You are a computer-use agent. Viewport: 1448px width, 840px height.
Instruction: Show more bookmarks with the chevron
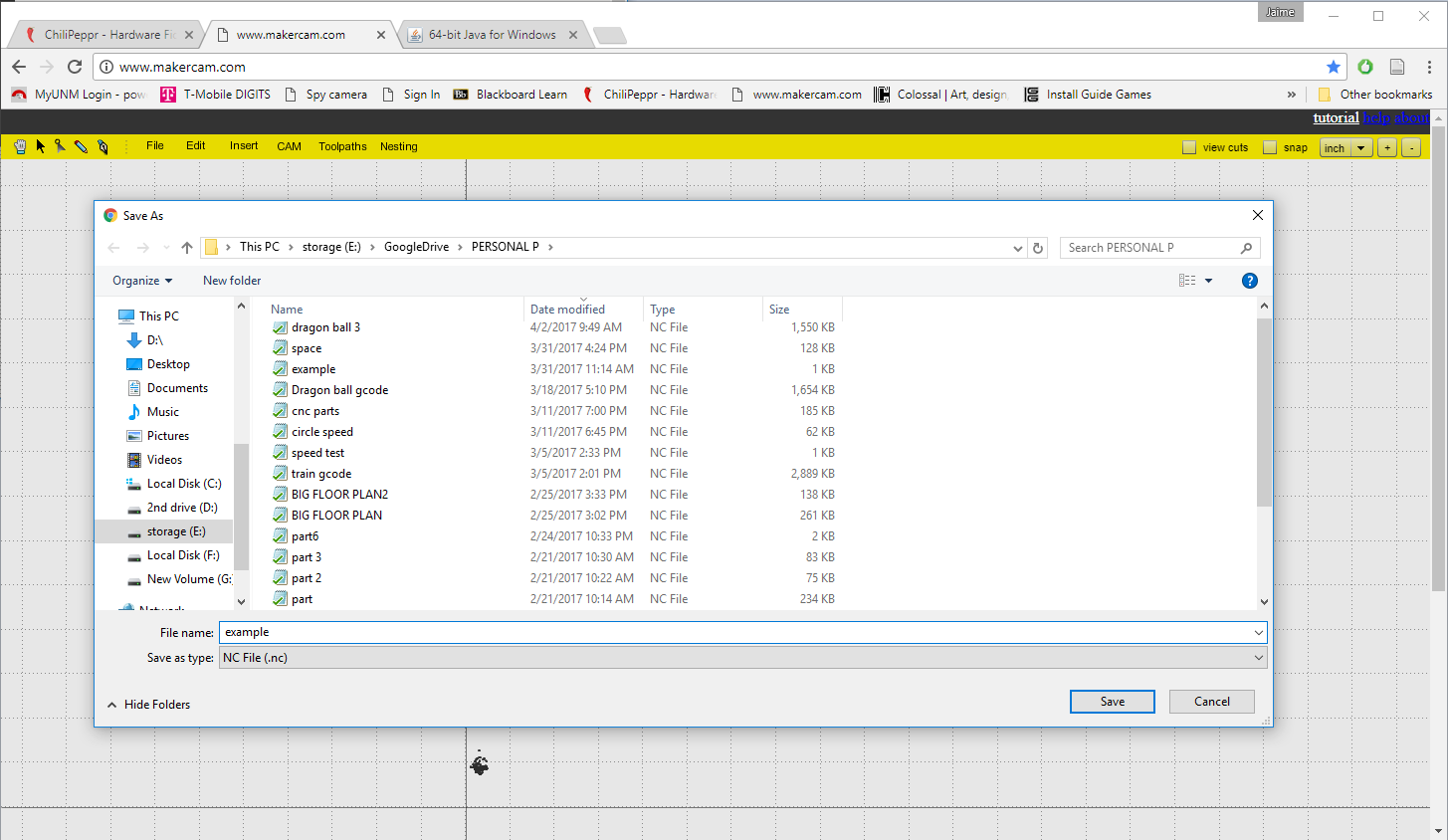[x=1292, y=95]
